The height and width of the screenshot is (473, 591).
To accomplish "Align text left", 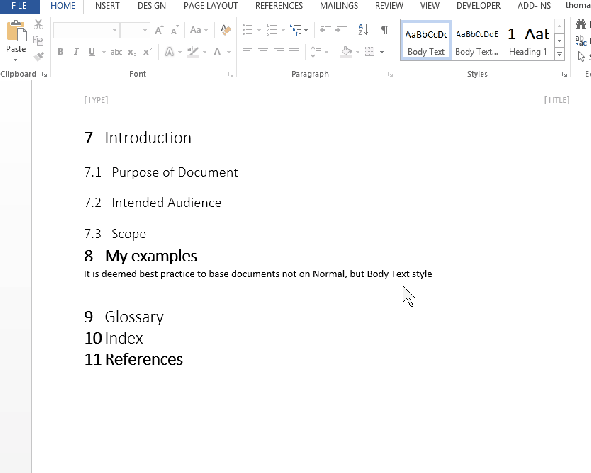I will pos(247,50).
